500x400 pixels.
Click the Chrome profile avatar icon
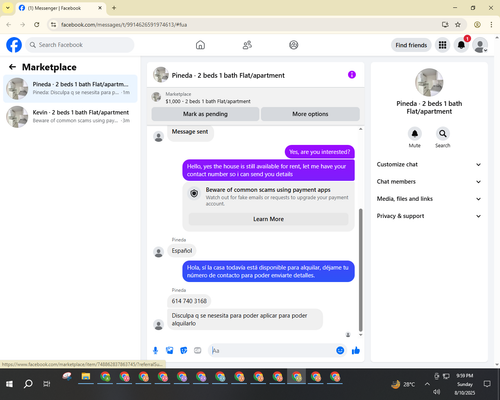point(477,25)
